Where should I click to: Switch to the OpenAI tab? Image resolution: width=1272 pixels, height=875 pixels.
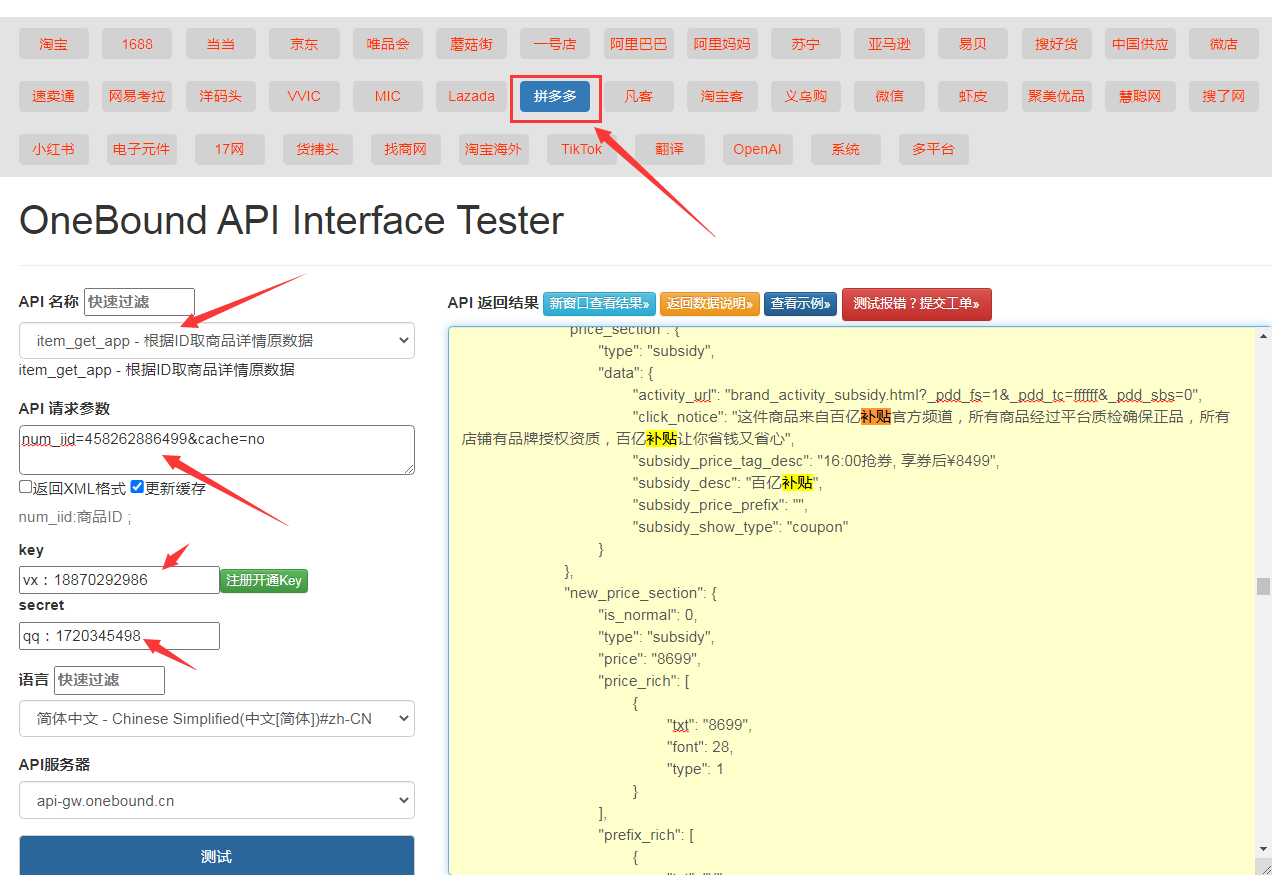(758, 149)
